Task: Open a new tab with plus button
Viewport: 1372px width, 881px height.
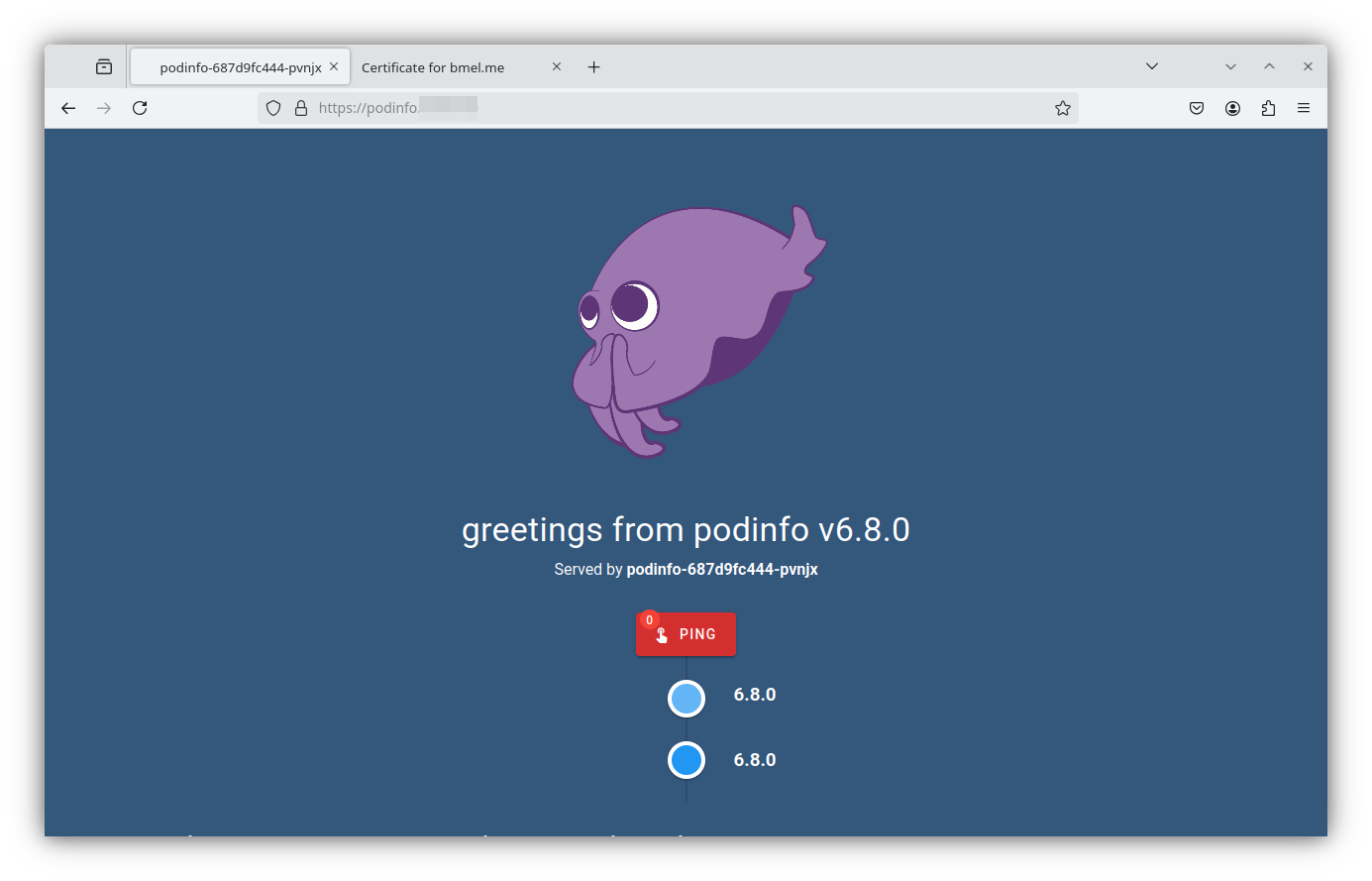Action: click(x=594, y=67)
